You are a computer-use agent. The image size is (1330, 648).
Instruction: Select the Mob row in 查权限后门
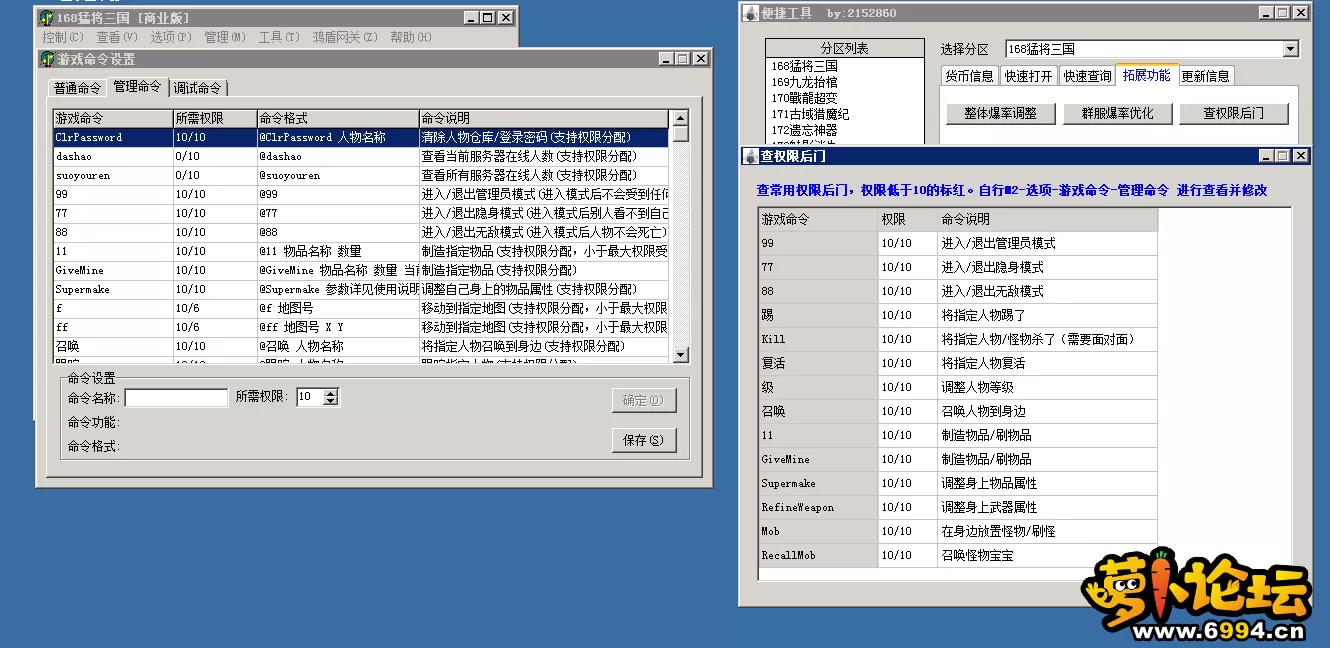958,531
